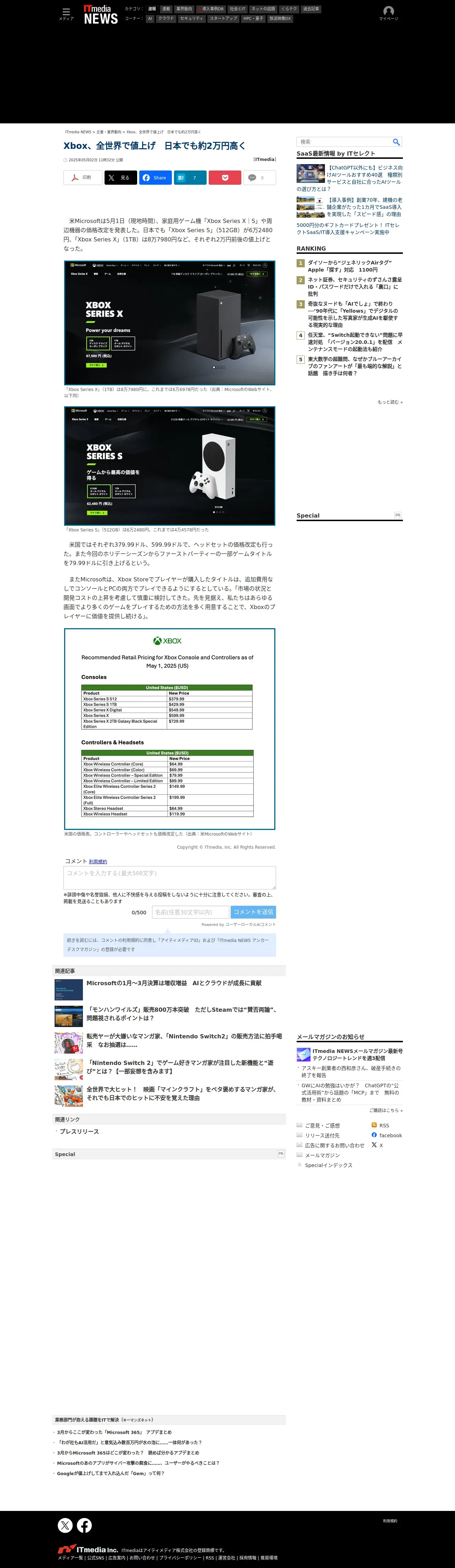Image resolution: width=455 pixels, height=1568 pixels.
Task: Select the 連載 category tab
Action: pyautogui.click(x=166, y=9)
